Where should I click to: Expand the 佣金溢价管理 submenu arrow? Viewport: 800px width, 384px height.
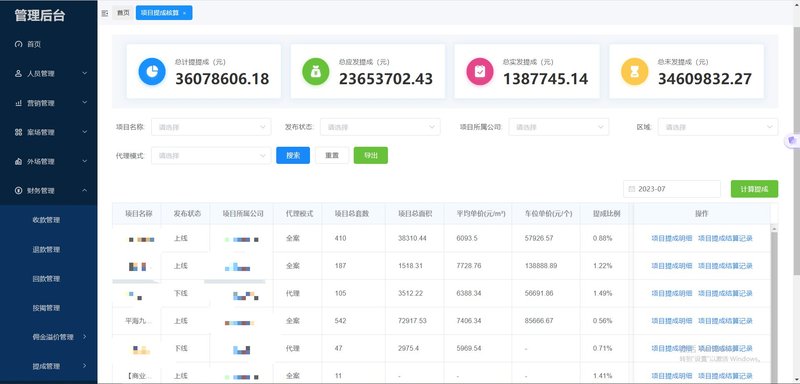[x=85, y=337]
